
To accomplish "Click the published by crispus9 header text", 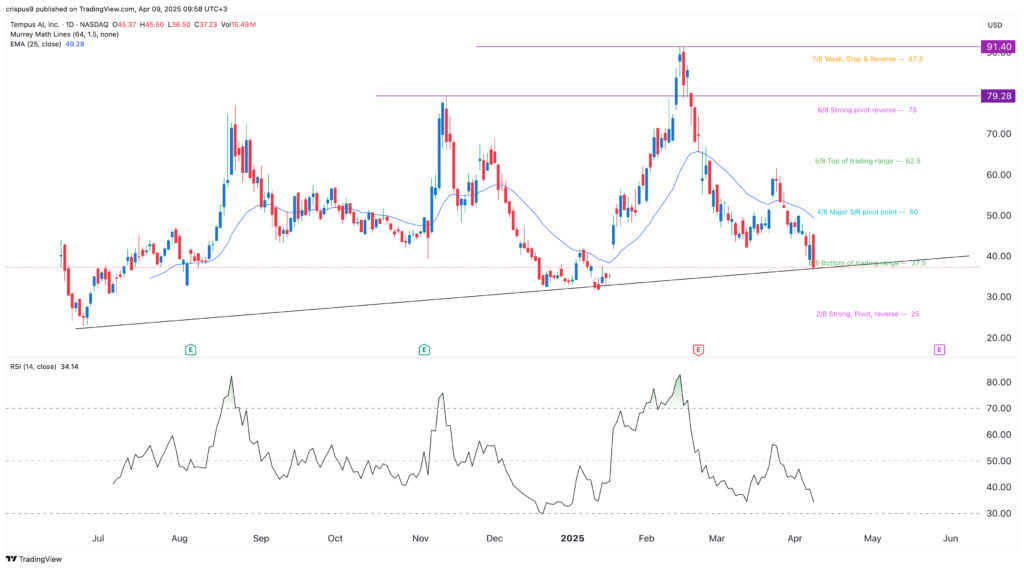I will [117, 9].
